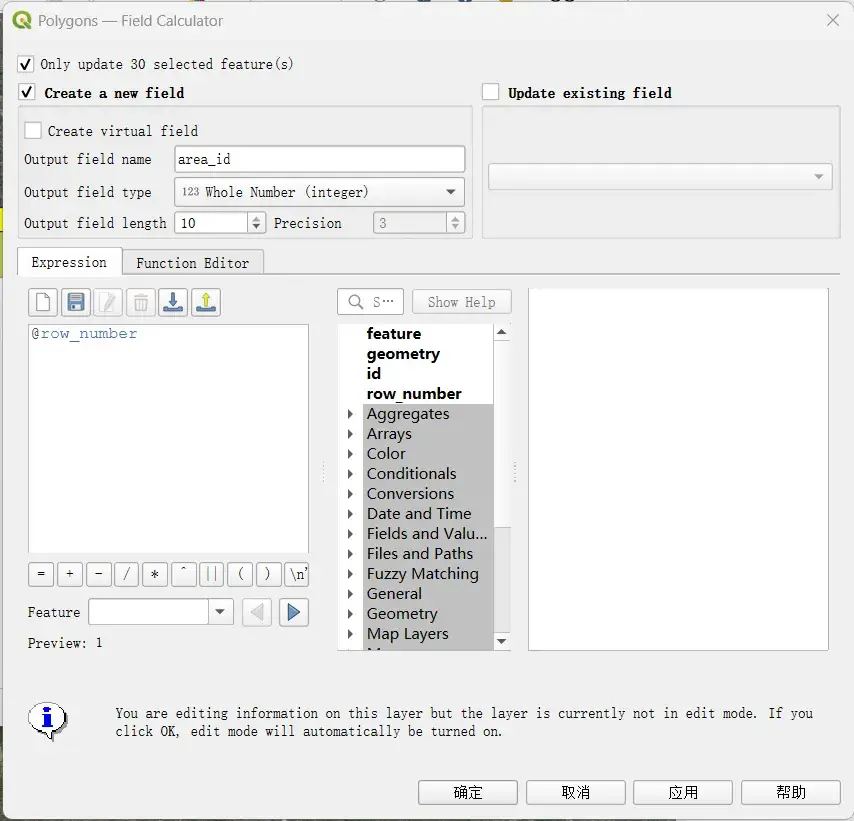This screenshot has width=854, height=821.
Task: Insert the plus operator
Action: tap(70, 574)
